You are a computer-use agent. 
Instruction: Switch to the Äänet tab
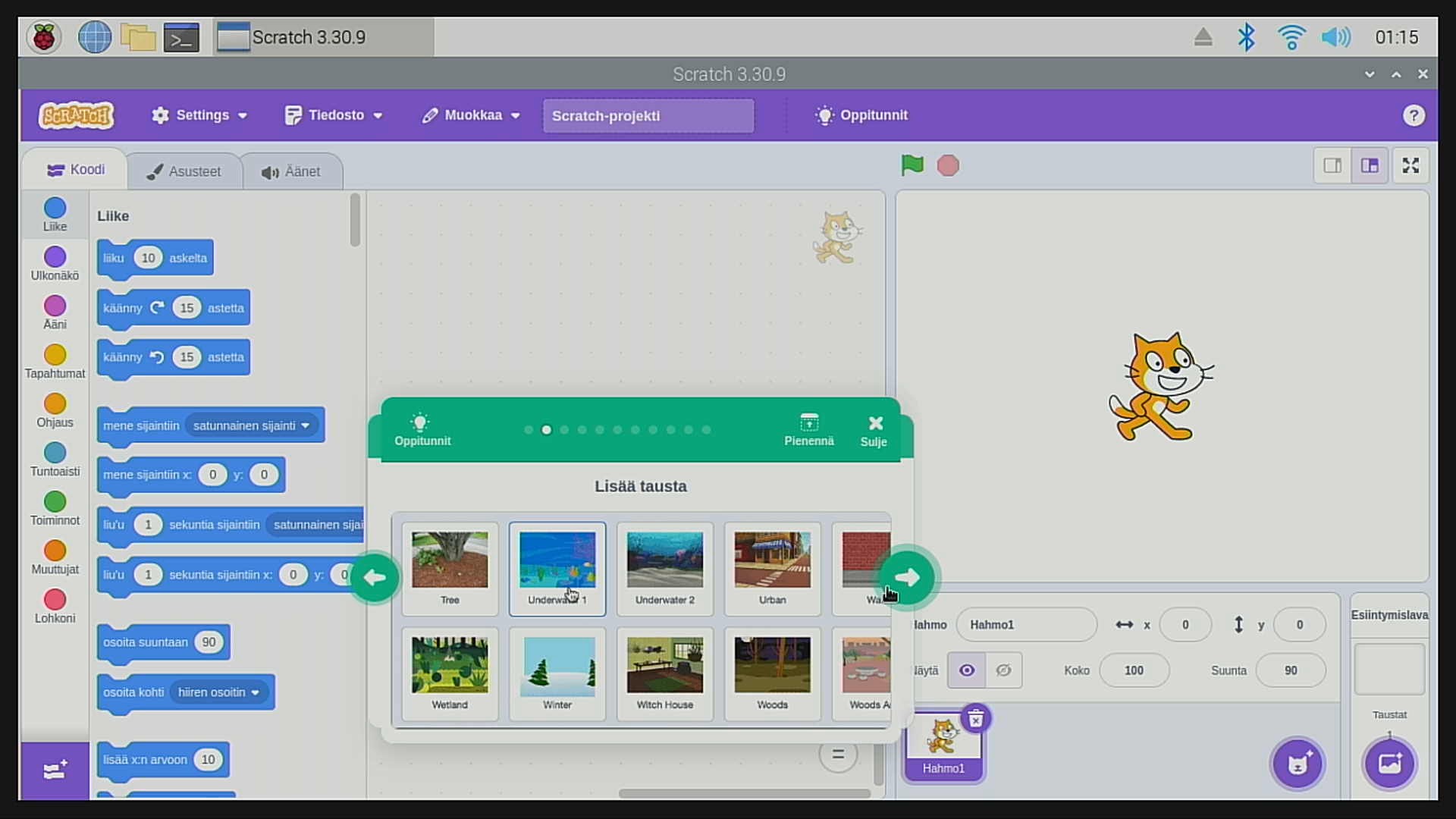pyautogui.click(x=291, y=171)
